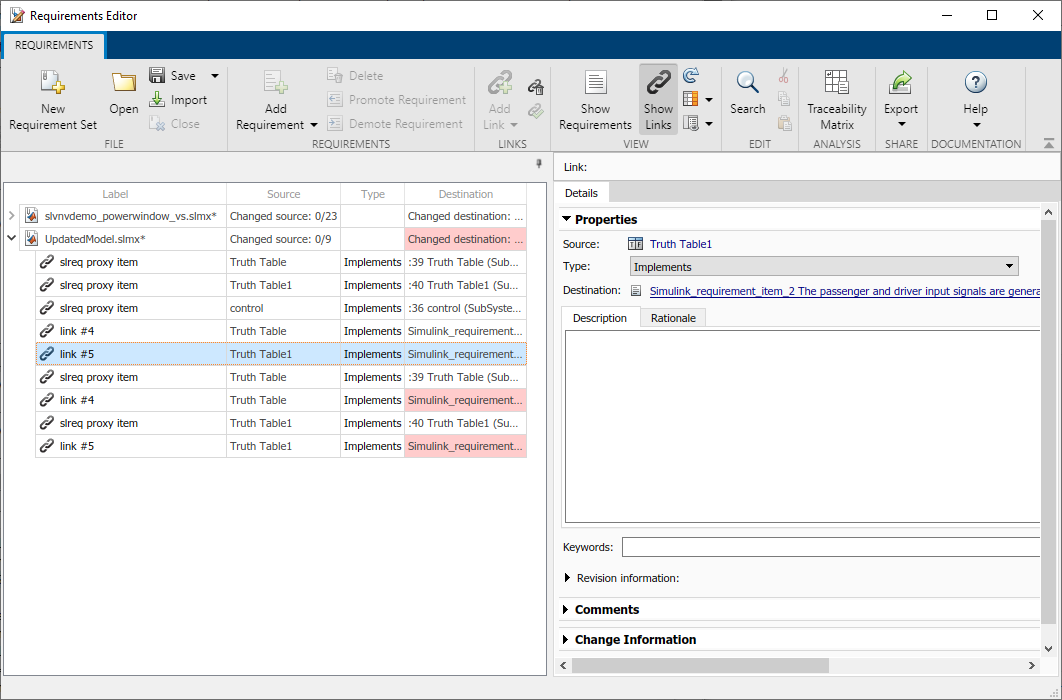Click the Help icon
Screen dimensions: 1062x700
975,84
